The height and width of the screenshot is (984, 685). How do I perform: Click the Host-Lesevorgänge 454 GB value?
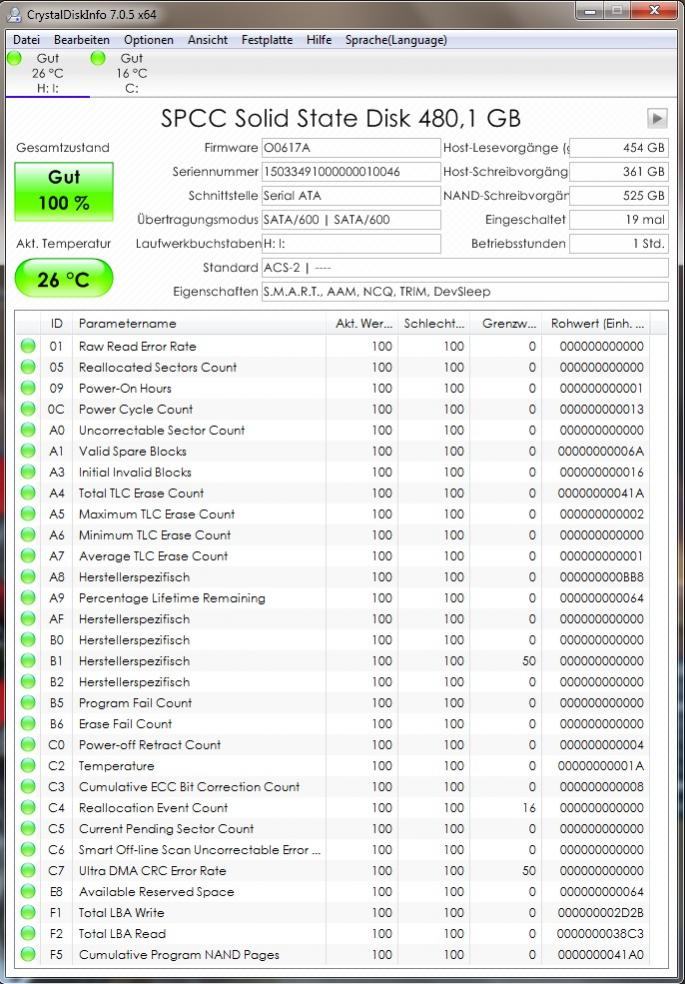coord(619,148)
